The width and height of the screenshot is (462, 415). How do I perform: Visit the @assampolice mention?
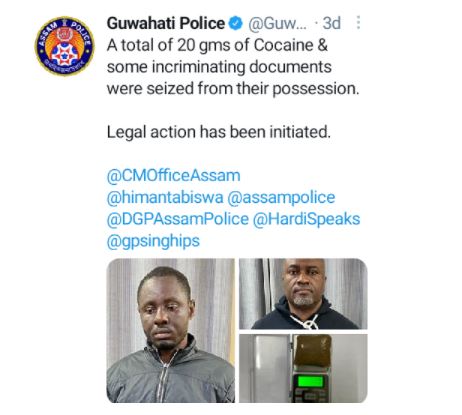click(x=281, y=197)
